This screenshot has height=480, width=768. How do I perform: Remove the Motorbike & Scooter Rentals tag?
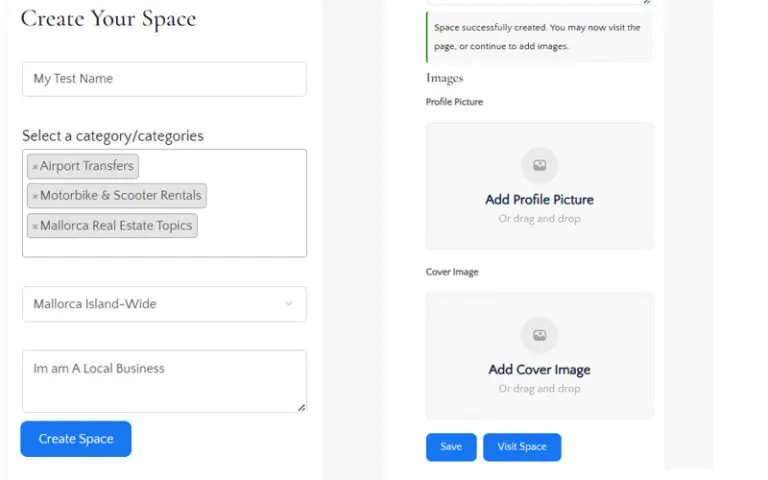click(x=35, y=197)
